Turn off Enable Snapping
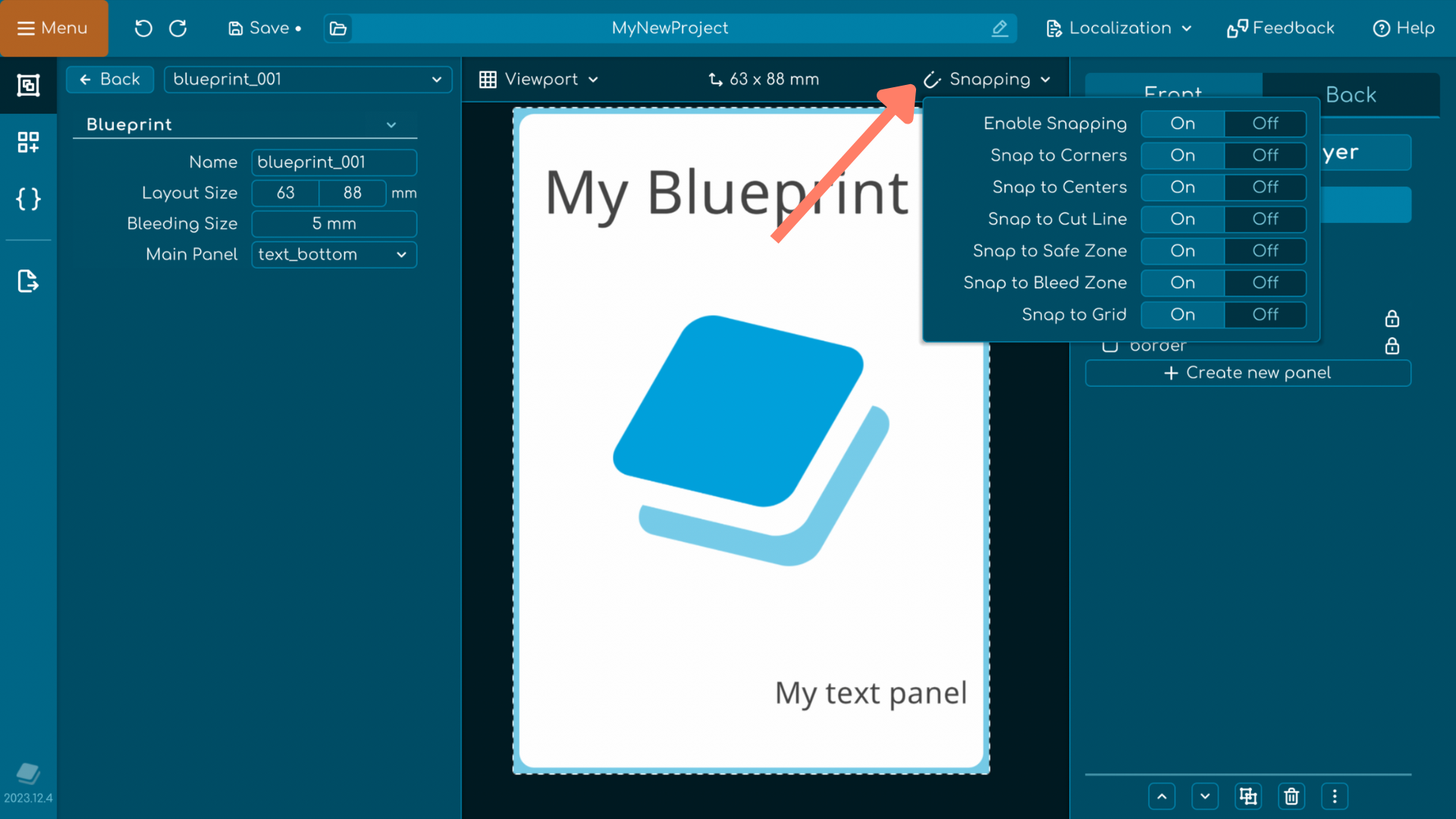 [1263, 124]
